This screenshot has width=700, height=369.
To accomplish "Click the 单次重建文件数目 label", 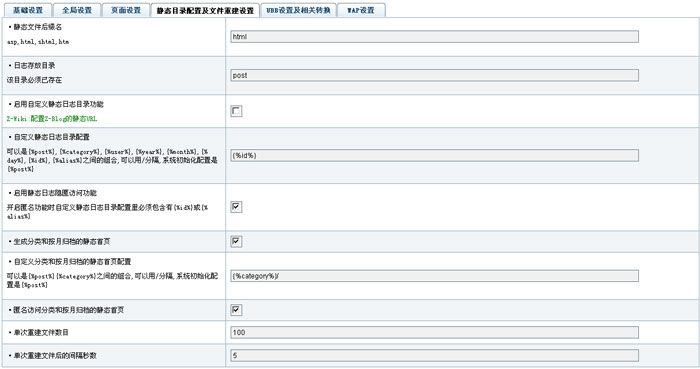I will (x=41, y=332).
